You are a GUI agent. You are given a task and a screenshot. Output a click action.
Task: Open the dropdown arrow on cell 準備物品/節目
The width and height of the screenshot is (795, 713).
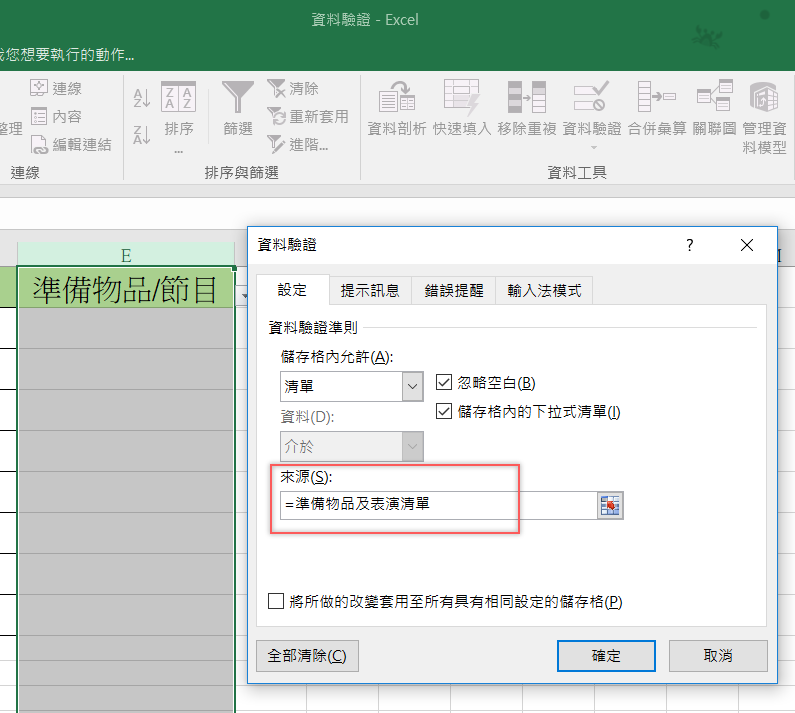coord(244,296)
